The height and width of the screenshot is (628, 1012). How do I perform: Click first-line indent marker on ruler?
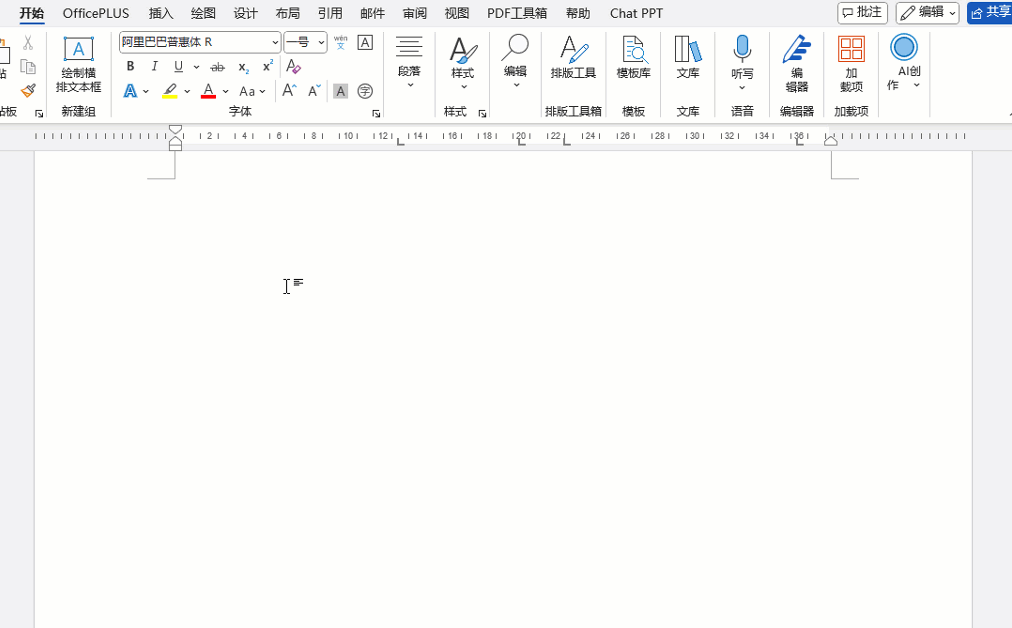coord(175,130)
